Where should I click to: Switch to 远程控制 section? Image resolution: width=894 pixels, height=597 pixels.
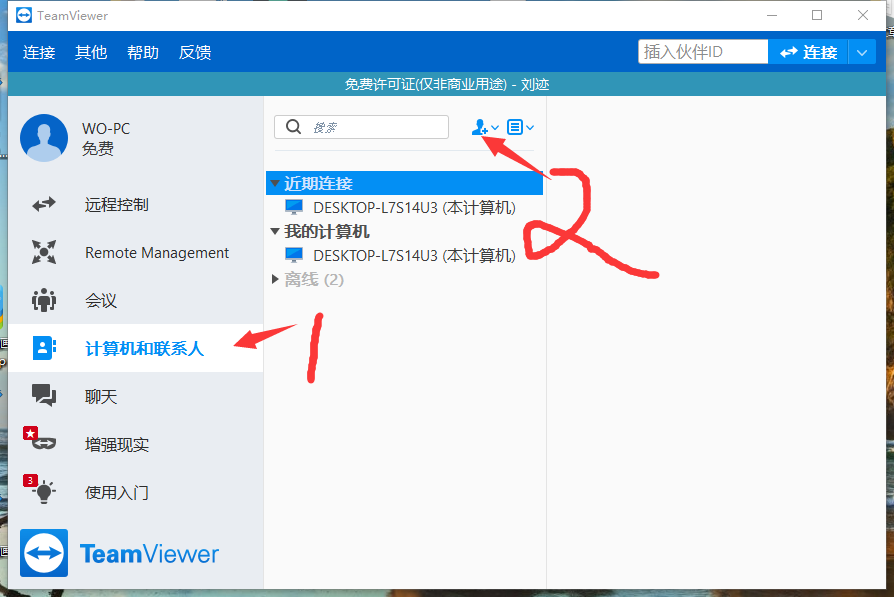click(136, 204)
